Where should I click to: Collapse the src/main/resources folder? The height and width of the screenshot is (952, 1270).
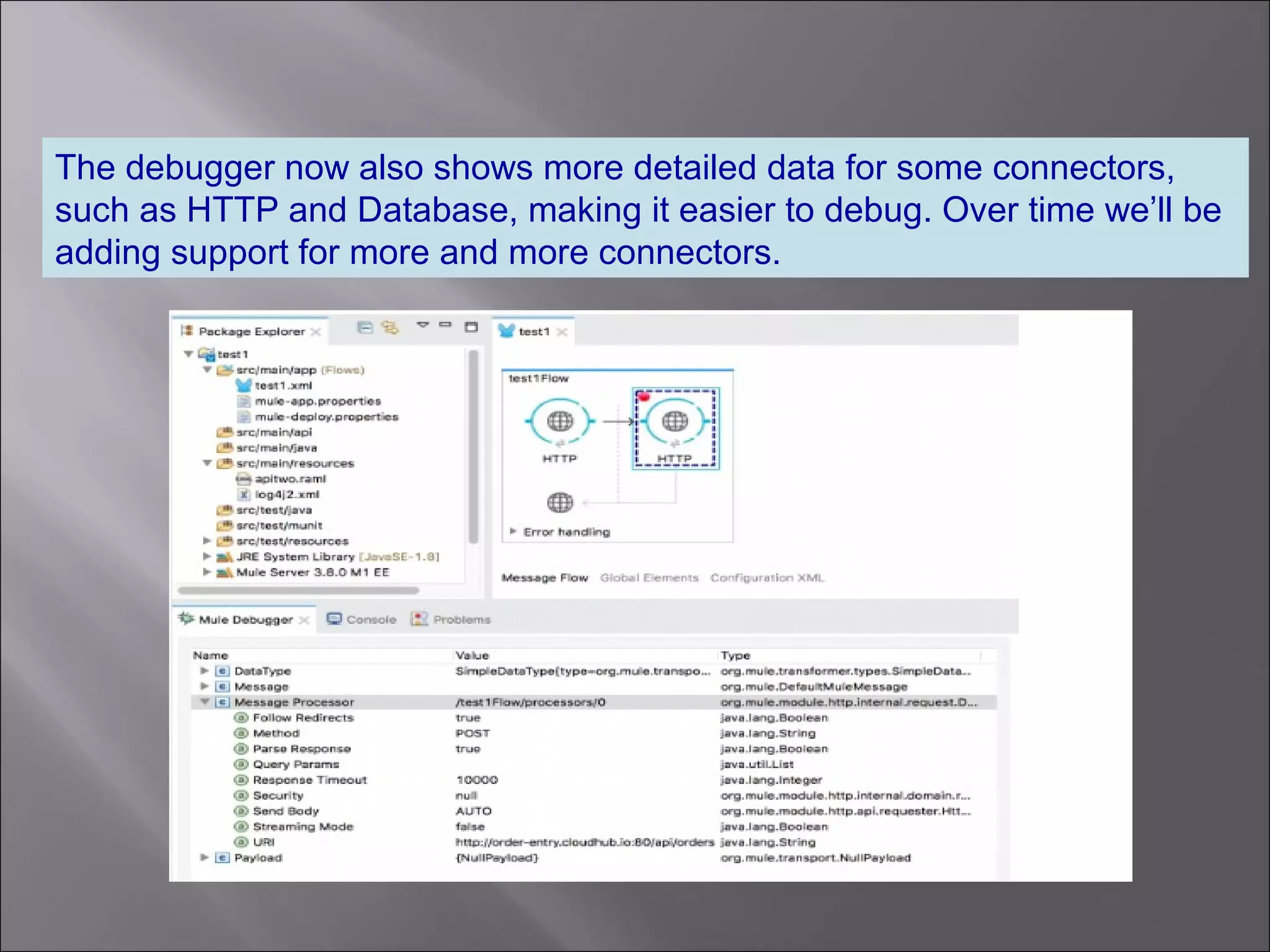(x=208, y=463)
